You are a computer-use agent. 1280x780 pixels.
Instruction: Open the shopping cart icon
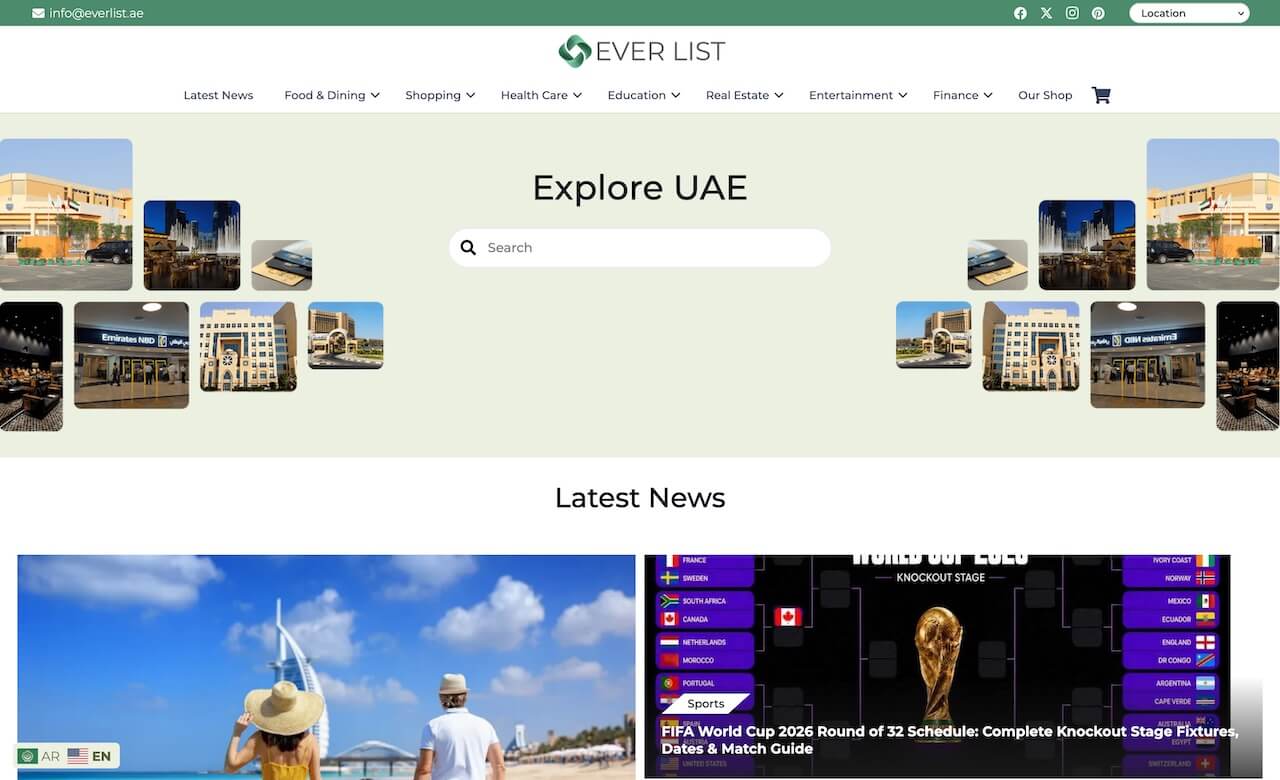click(1101, 95)
